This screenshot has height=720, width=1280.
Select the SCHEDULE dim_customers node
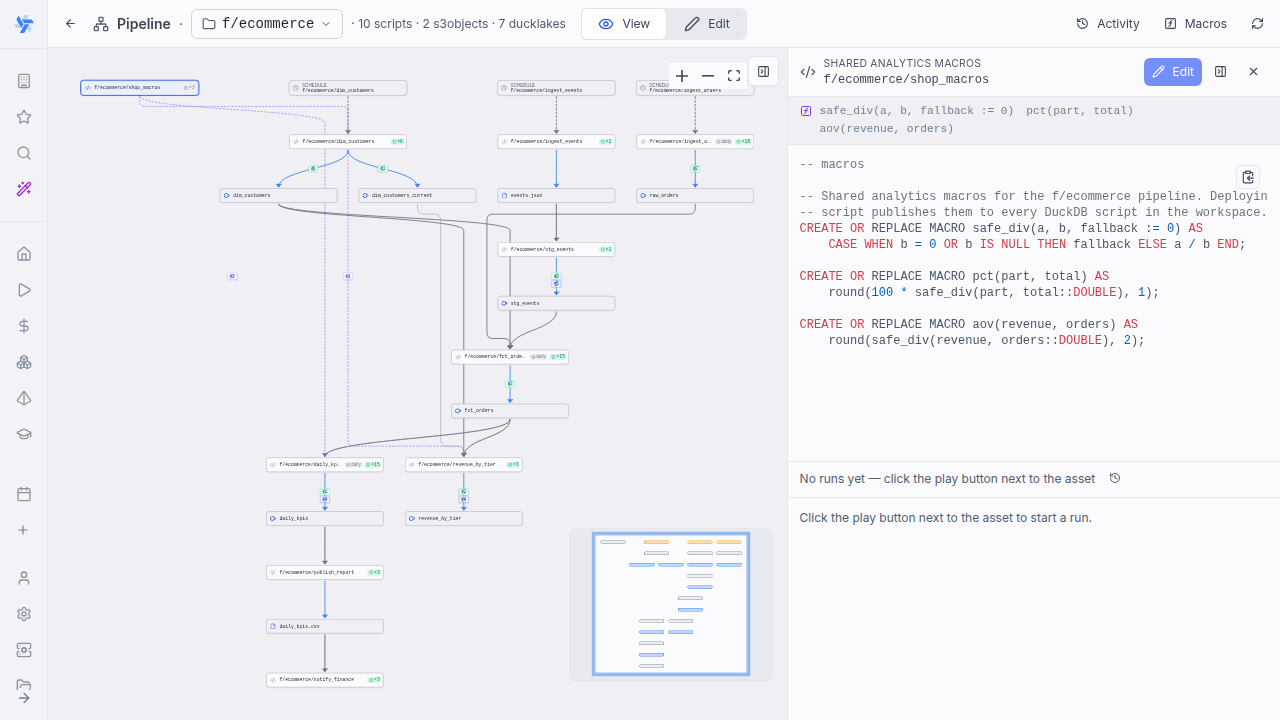348,88
